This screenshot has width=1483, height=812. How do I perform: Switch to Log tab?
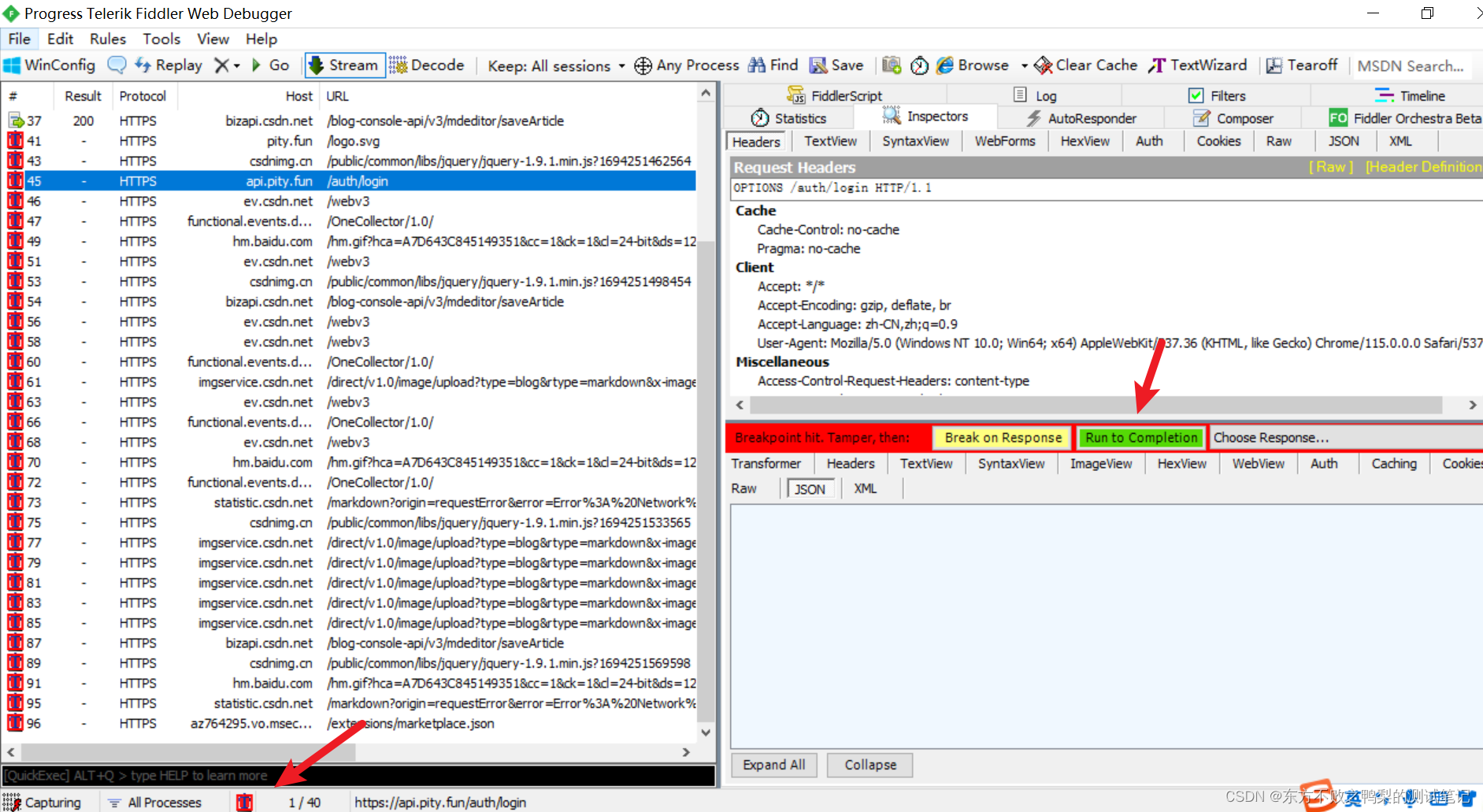[1035, 95]
